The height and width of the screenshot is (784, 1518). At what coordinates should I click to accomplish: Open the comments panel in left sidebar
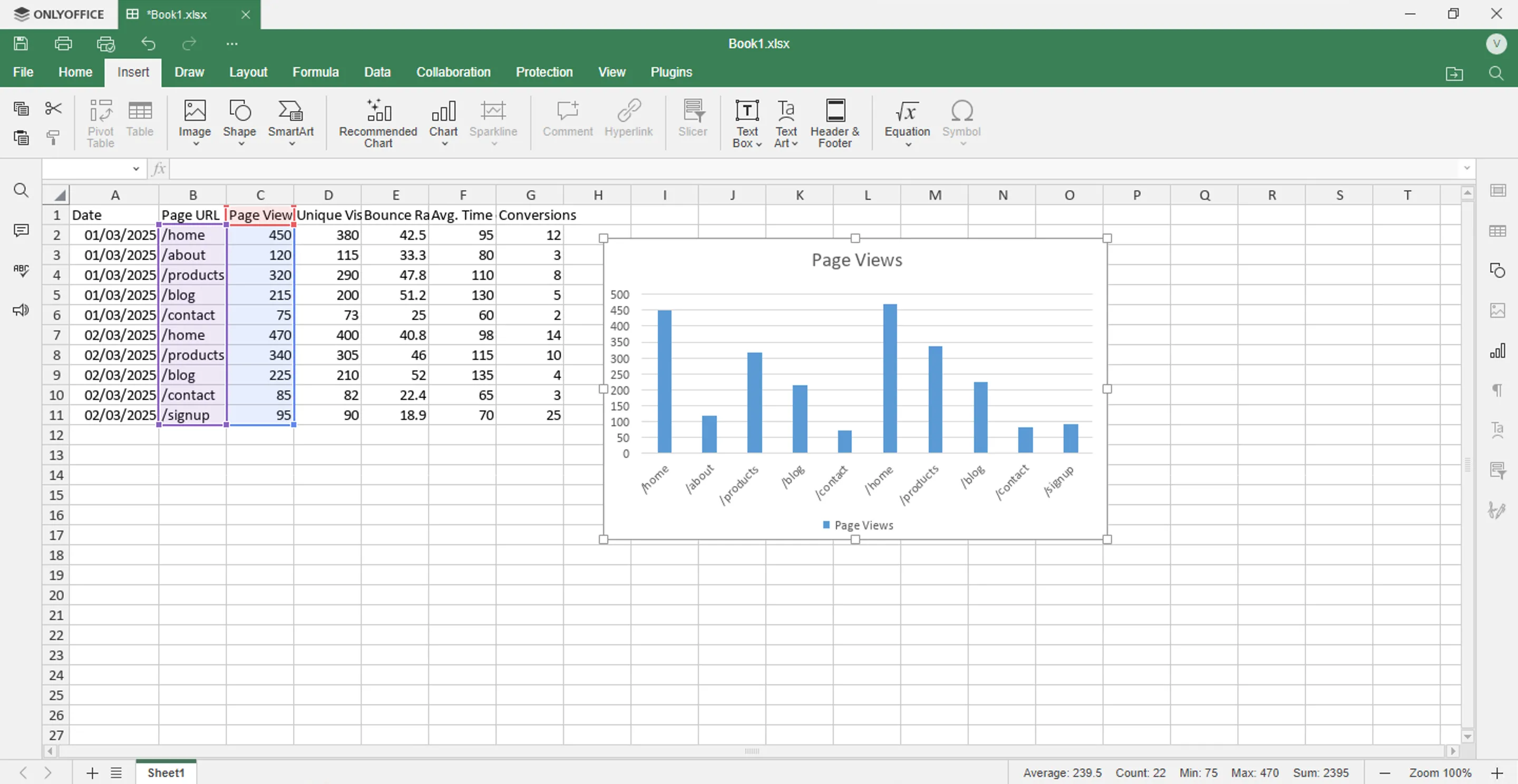coord(21,230)
